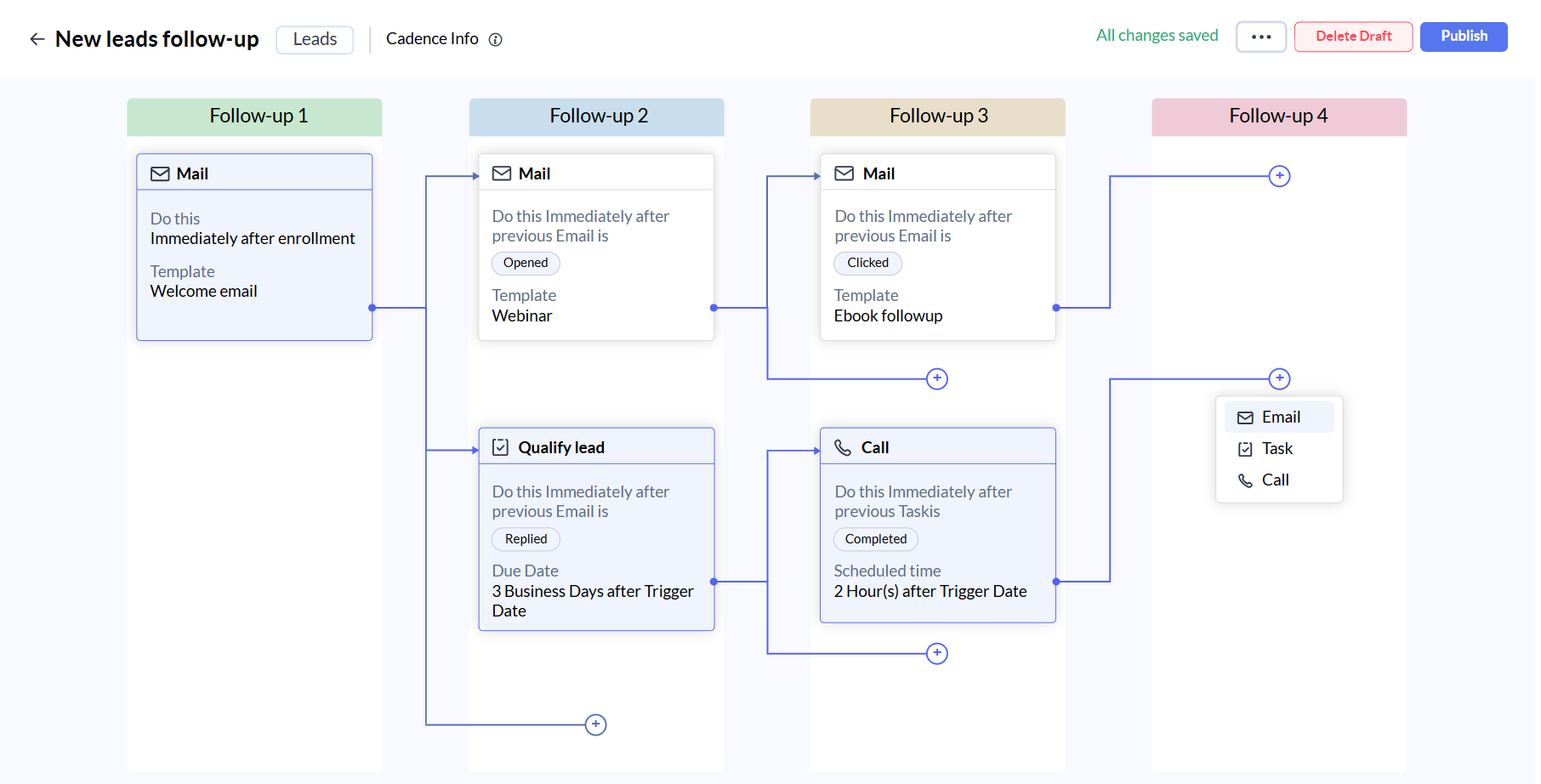Click the Webinar template text
This screenshot has height=784, width=1541.
tap(522, 315)
